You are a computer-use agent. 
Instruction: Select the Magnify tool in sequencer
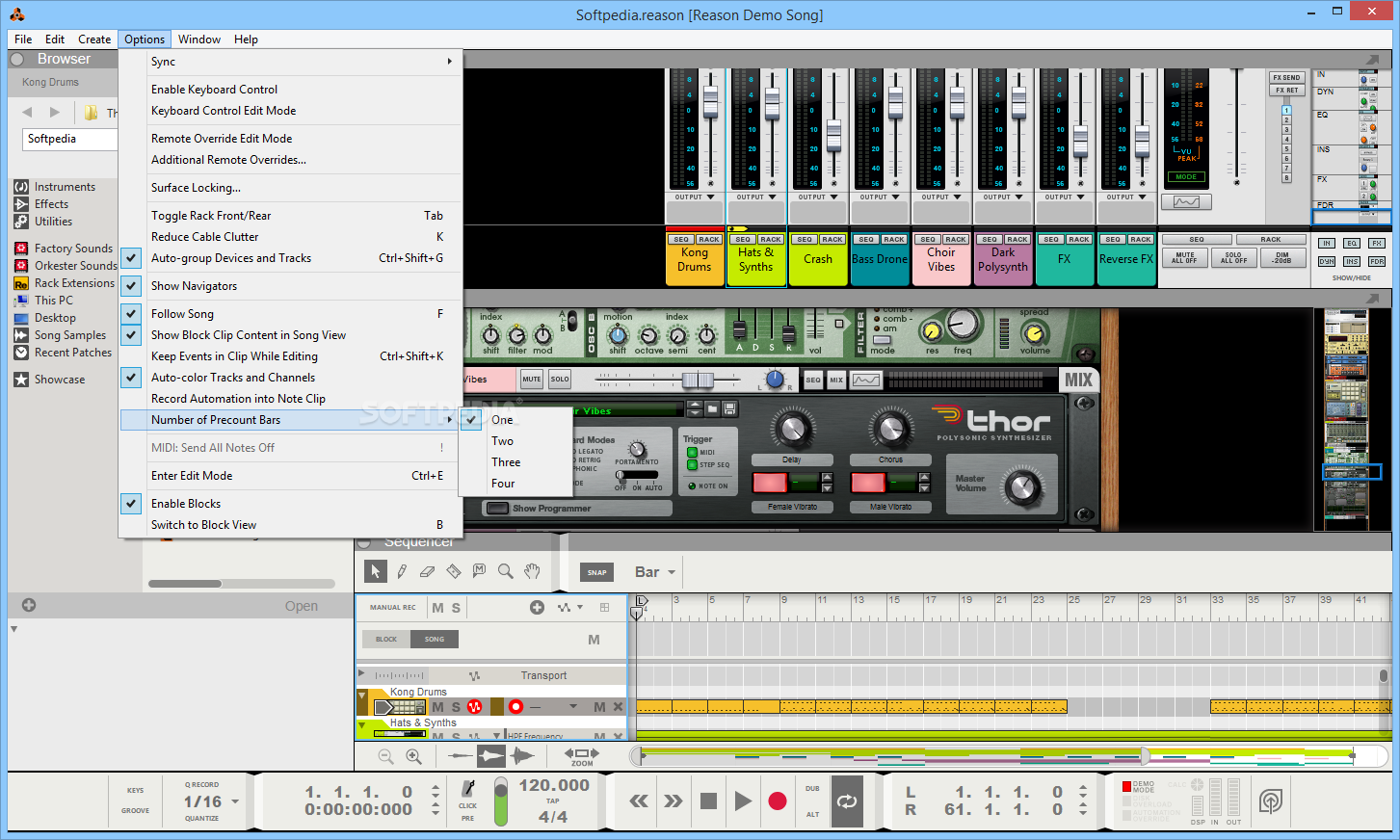[506, 571]
